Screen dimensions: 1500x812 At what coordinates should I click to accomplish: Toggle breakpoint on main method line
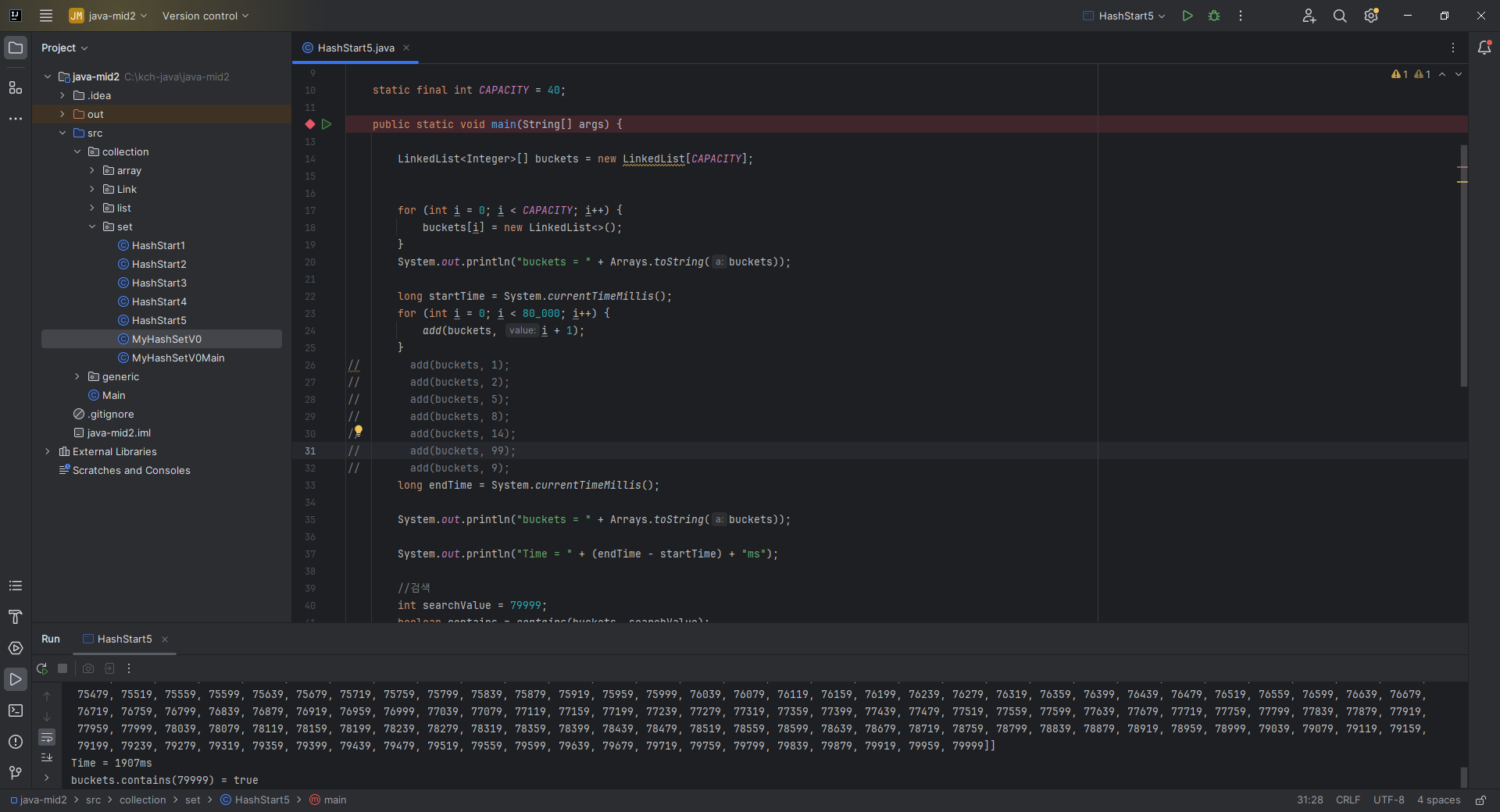(x=310, y=124)
